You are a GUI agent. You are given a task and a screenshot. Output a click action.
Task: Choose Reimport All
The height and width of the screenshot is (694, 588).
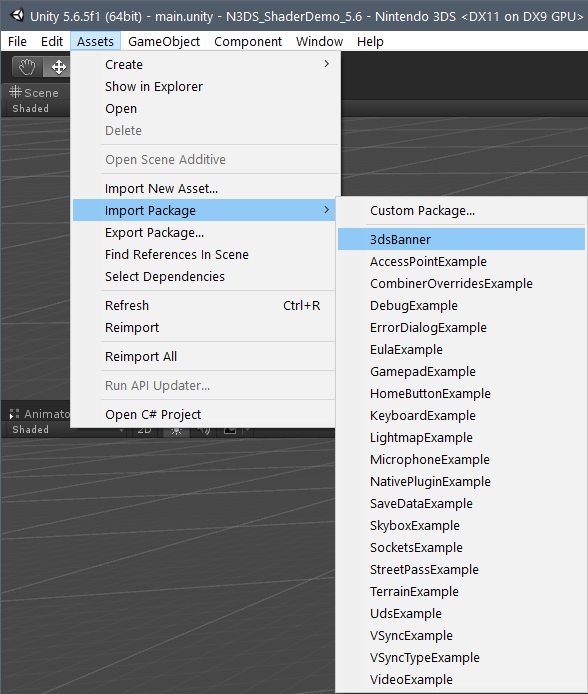[205, 357]
